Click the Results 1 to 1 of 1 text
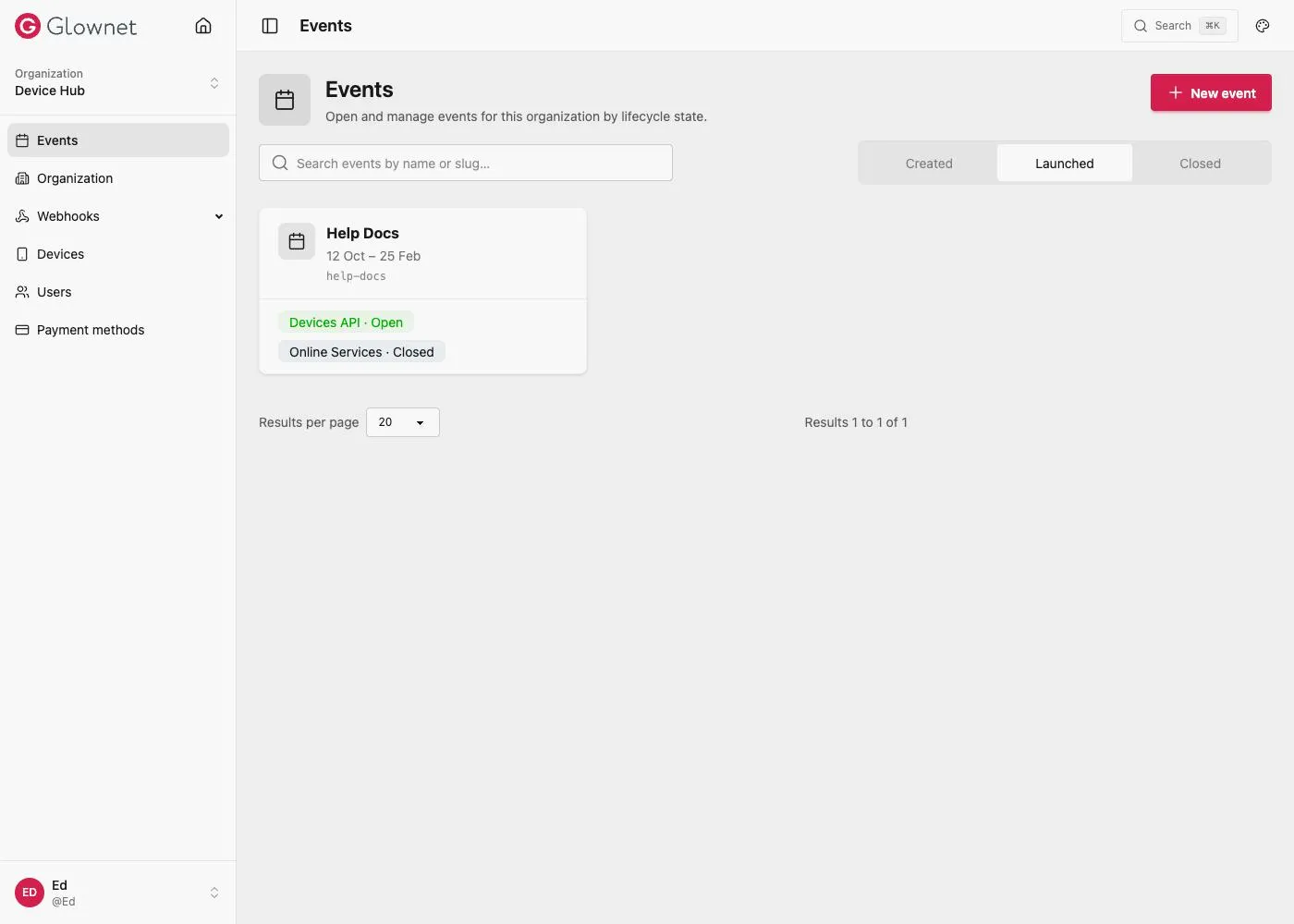This screenshot has width=1294, height=924. point(856,422)
